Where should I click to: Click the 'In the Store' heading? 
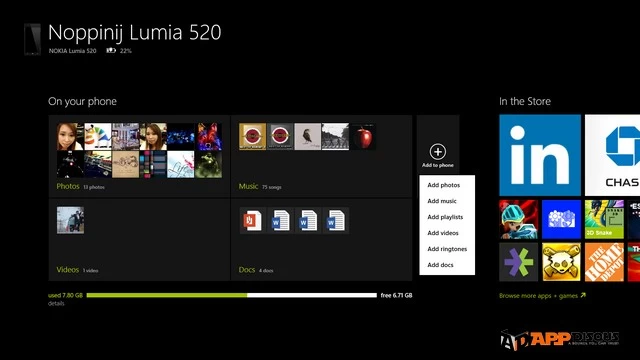click(x=525, y=101)
